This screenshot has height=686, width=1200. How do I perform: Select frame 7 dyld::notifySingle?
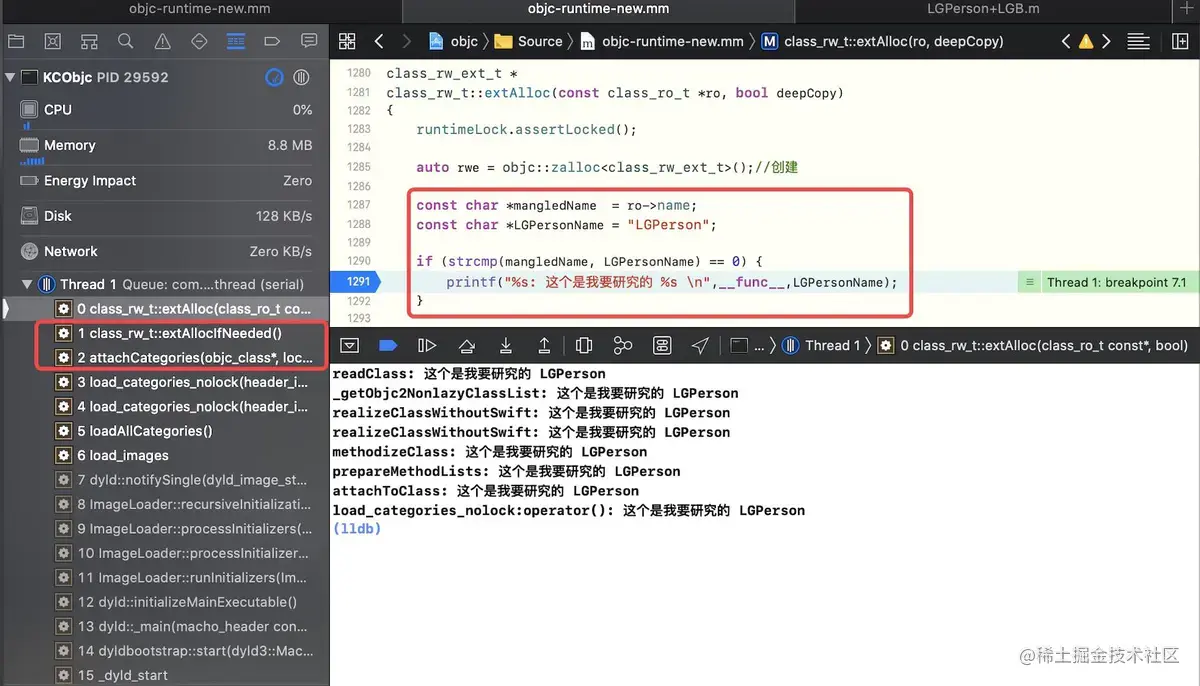(165, 480)
